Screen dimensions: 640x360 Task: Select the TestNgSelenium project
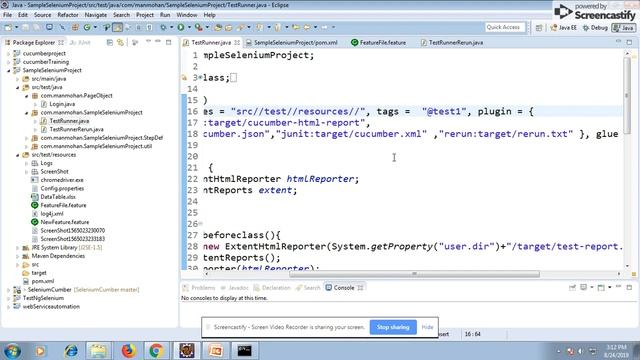[x=43, y=298]
